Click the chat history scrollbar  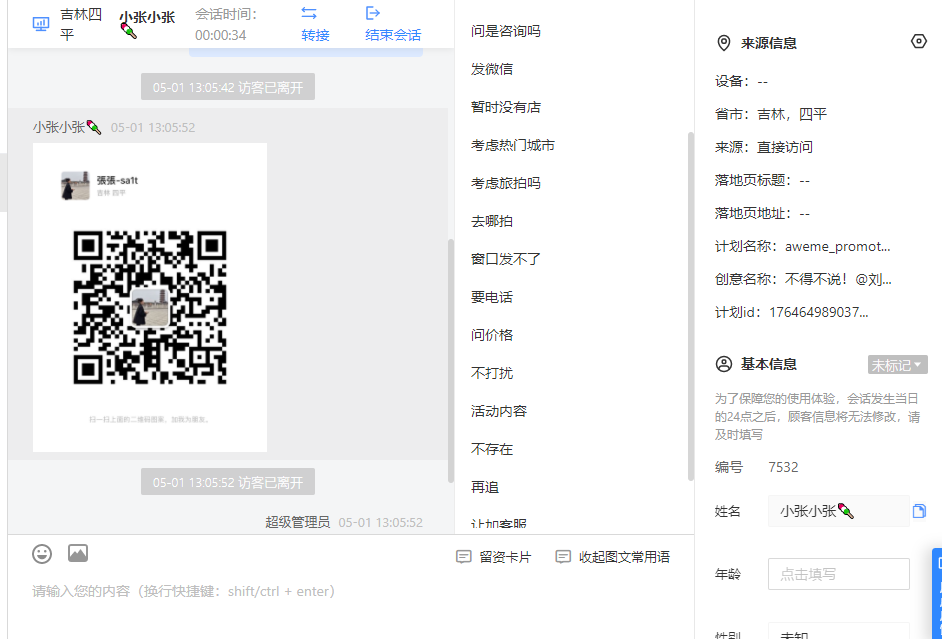point(451,360)
